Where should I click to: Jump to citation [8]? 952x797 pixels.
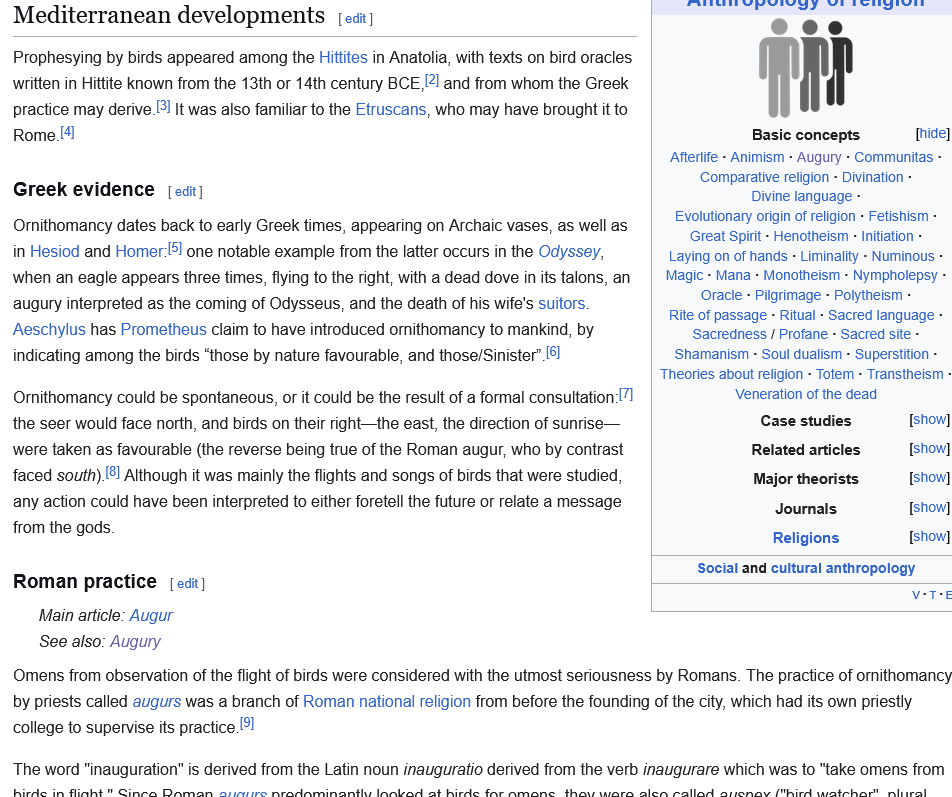coord(113,472)
